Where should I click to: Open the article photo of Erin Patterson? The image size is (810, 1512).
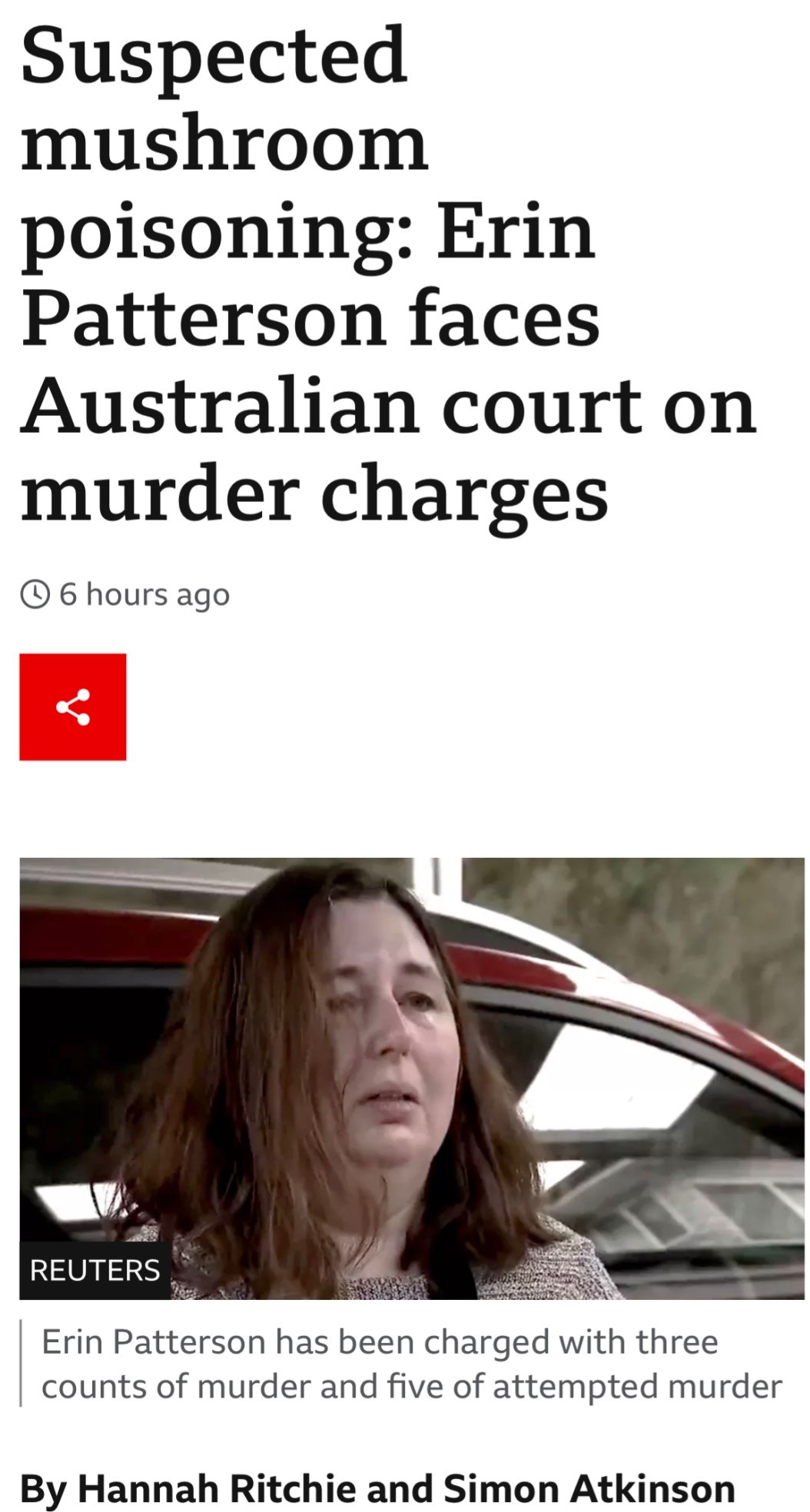[412, 1078]
